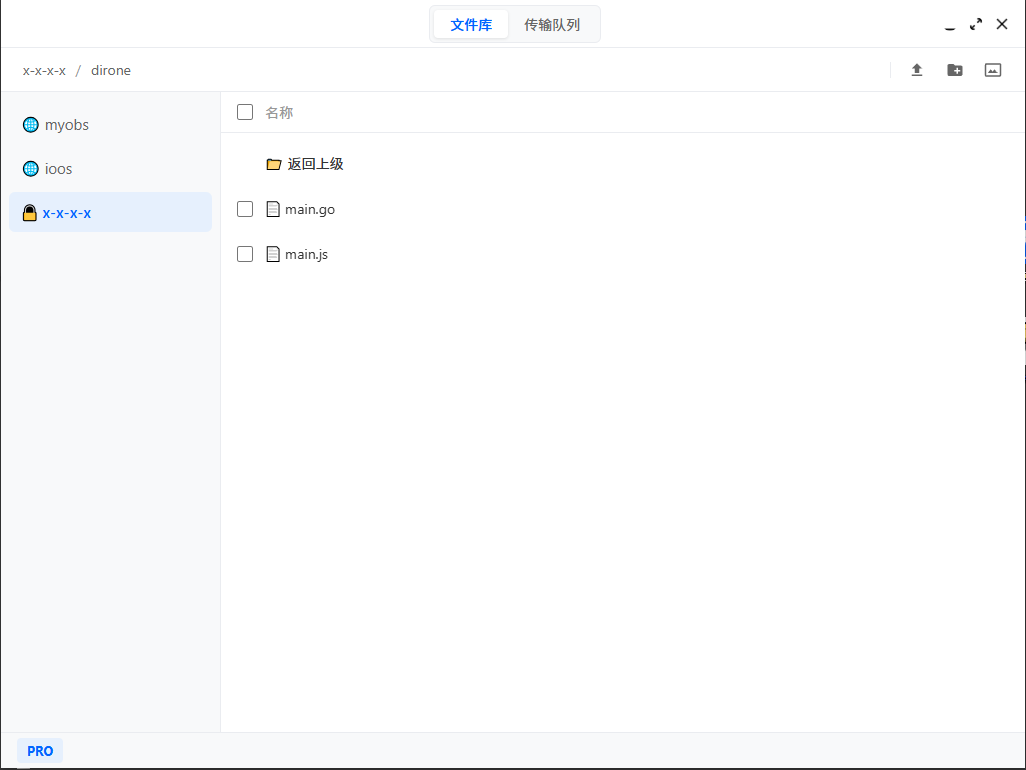Click the lock icon beside x-x-x-x
Image resolution: width=1026 pixels, height=770 pixels.
click(30, 213)
